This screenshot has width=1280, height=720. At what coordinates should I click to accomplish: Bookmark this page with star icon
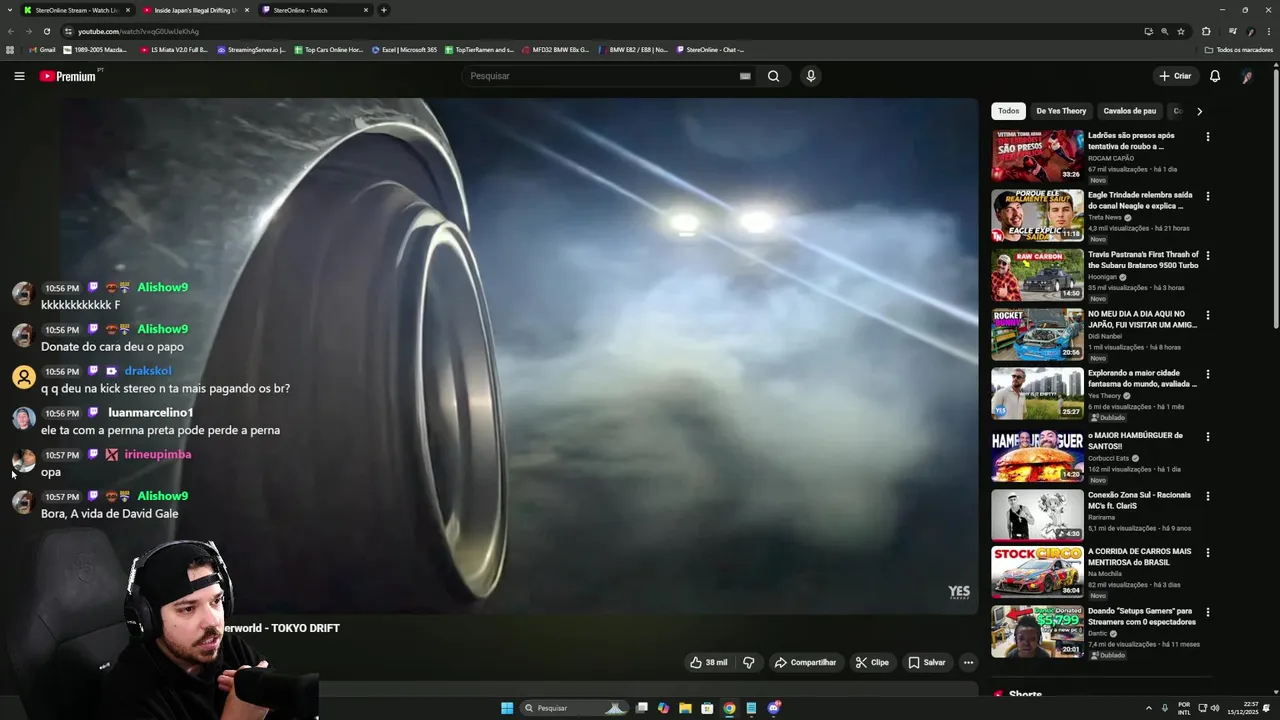(1181, 31)
